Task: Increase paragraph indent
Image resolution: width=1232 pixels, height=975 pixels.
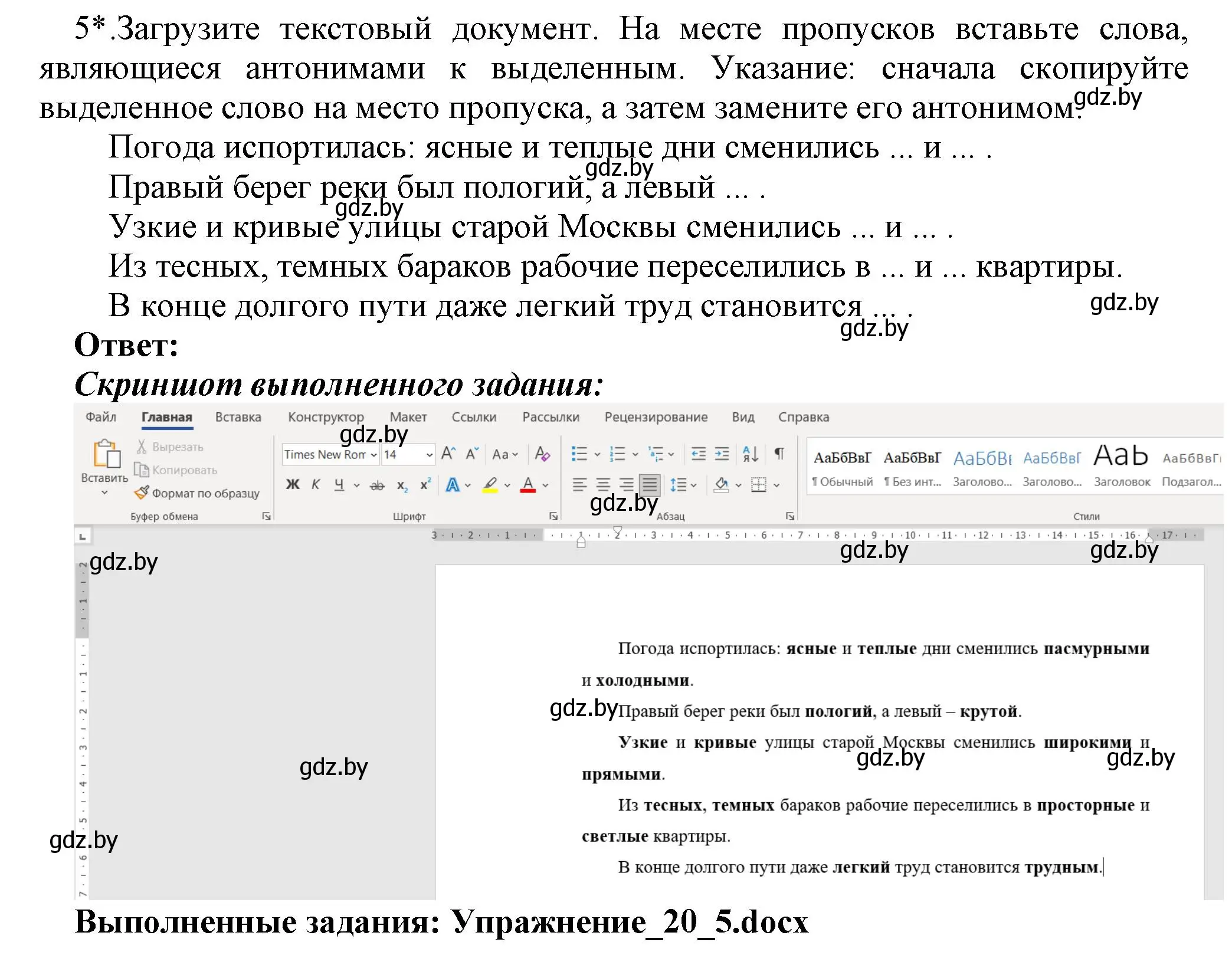Action: 722,454
